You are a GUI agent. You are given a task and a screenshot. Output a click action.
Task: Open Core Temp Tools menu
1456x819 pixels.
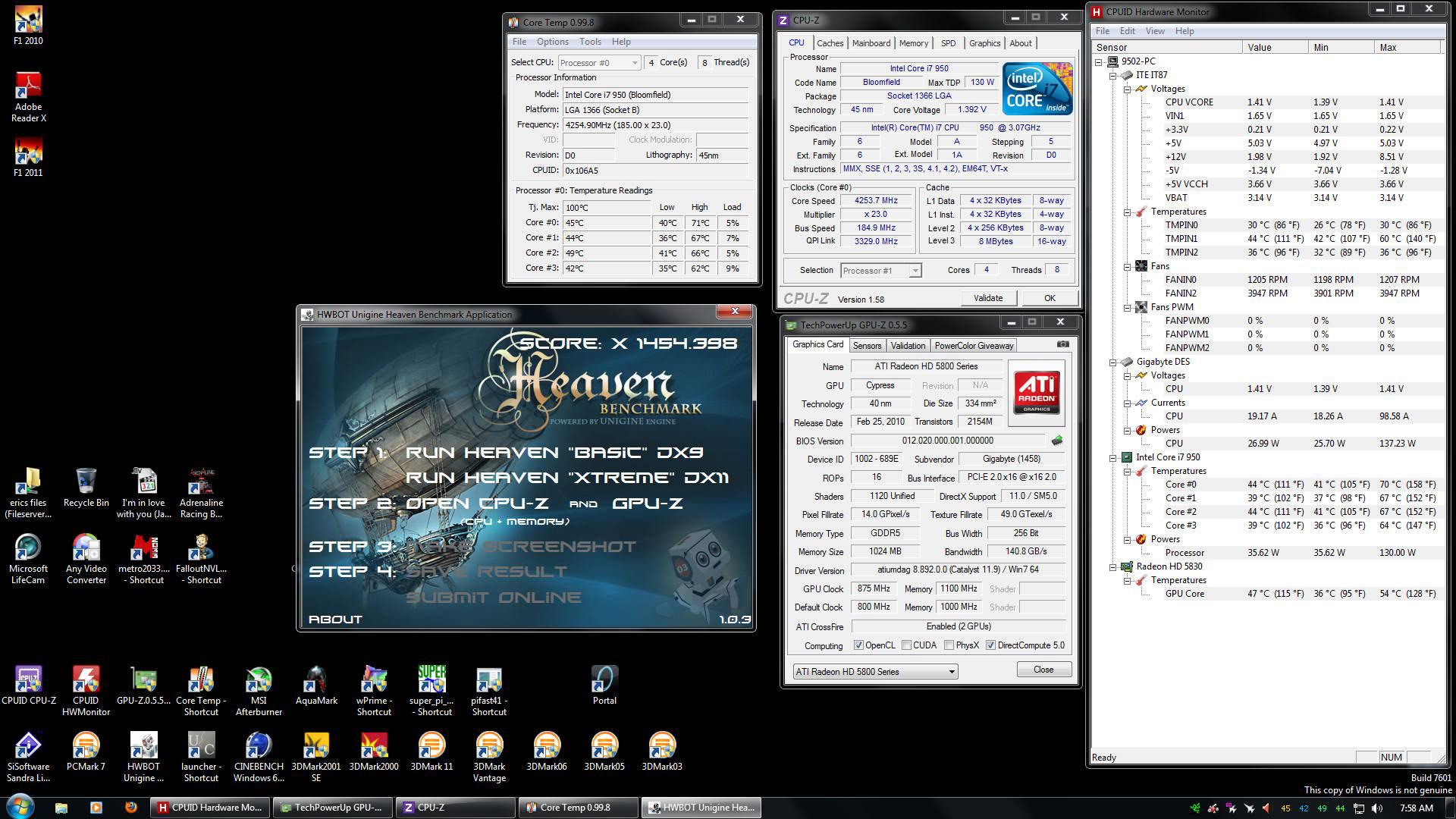[590, 42]
